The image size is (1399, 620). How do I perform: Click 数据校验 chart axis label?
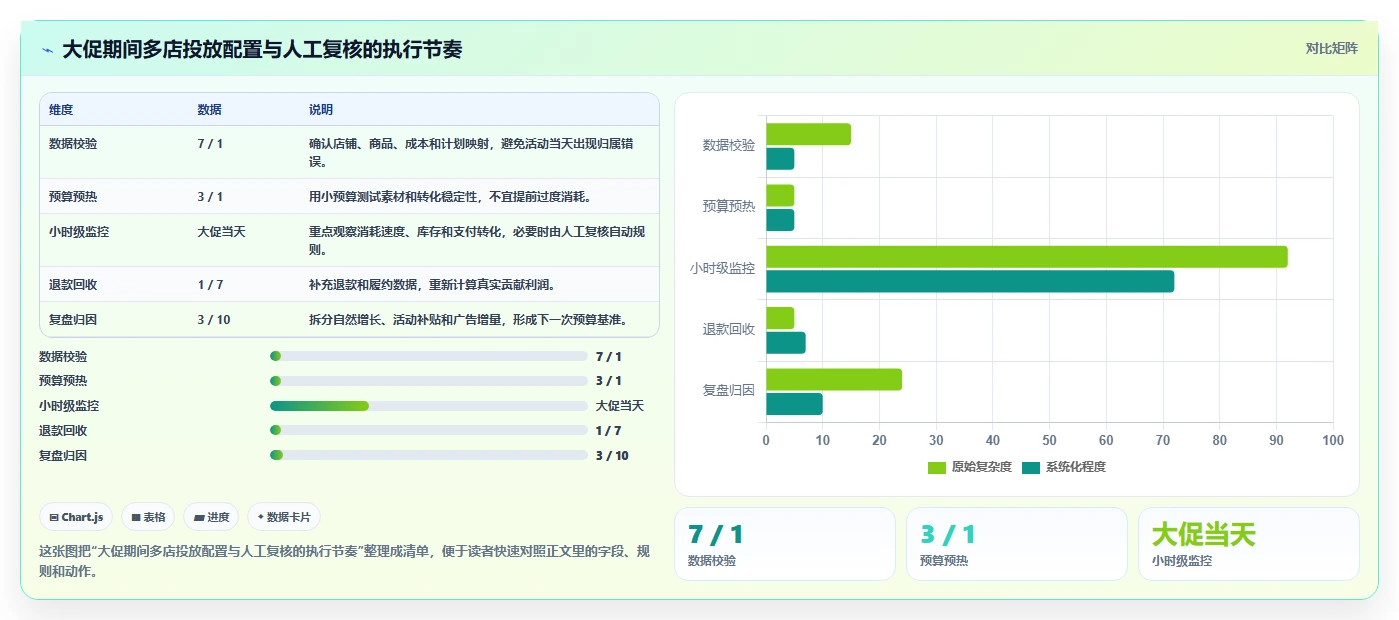pos(729,146)
